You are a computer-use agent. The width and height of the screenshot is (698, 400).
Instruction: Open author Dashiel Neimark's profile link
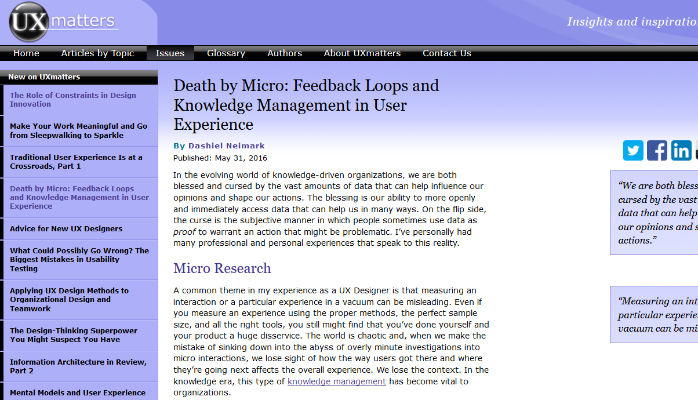pyautogui.click(x=227, y=145)
